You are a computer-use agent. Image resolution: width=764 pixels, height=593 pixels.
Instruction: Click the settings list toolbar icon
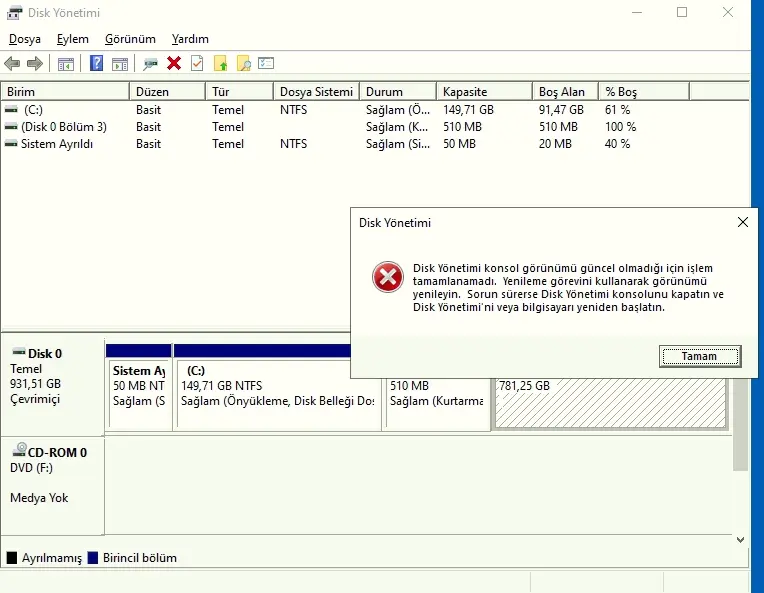click(x=266, y=63)
